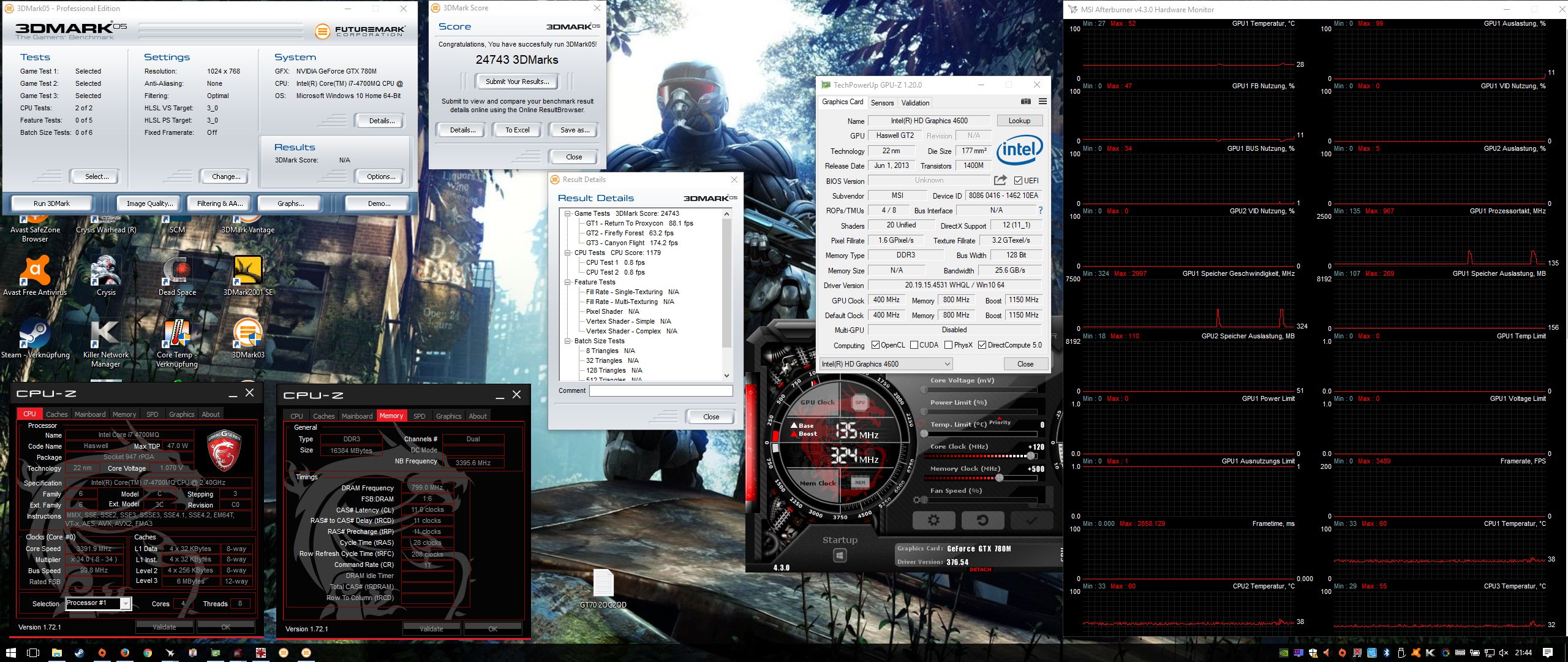Toggle UEFI checkbox in GPU-Z
The width and height of the screenshot is (1568, 662).
[x=1018, y=180]
